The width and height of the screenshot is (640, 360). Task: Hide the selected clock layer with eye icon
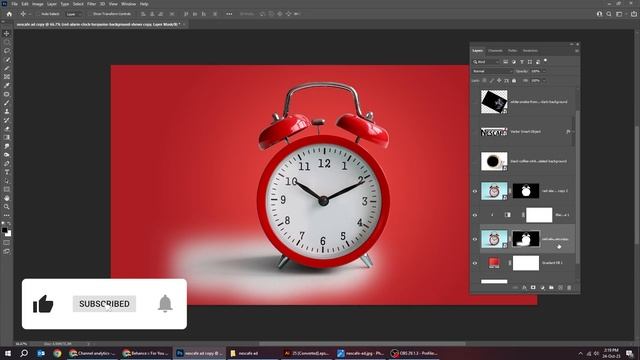tap(475, 239)
